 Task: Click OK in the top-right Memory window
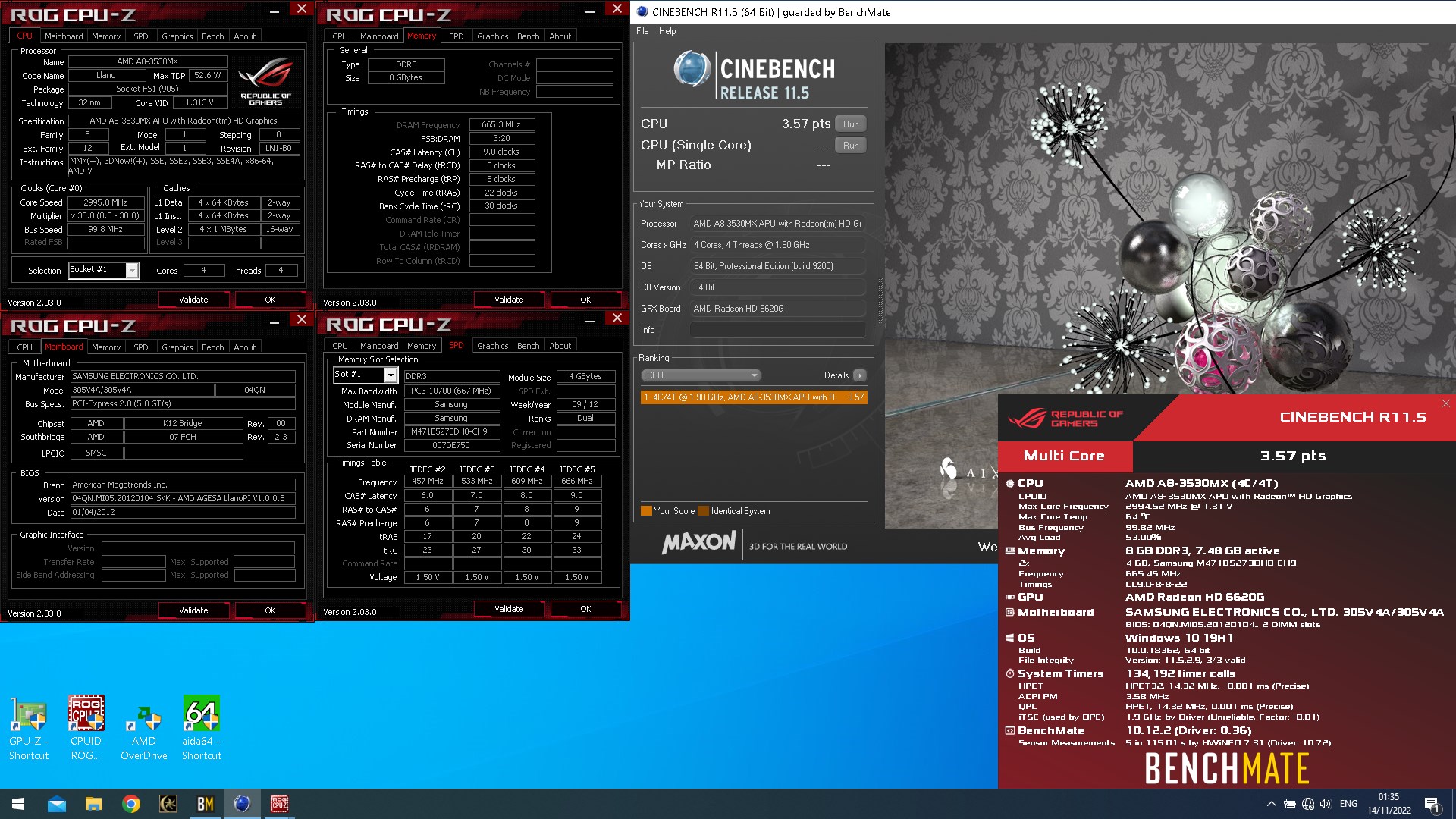coord(585,300)
